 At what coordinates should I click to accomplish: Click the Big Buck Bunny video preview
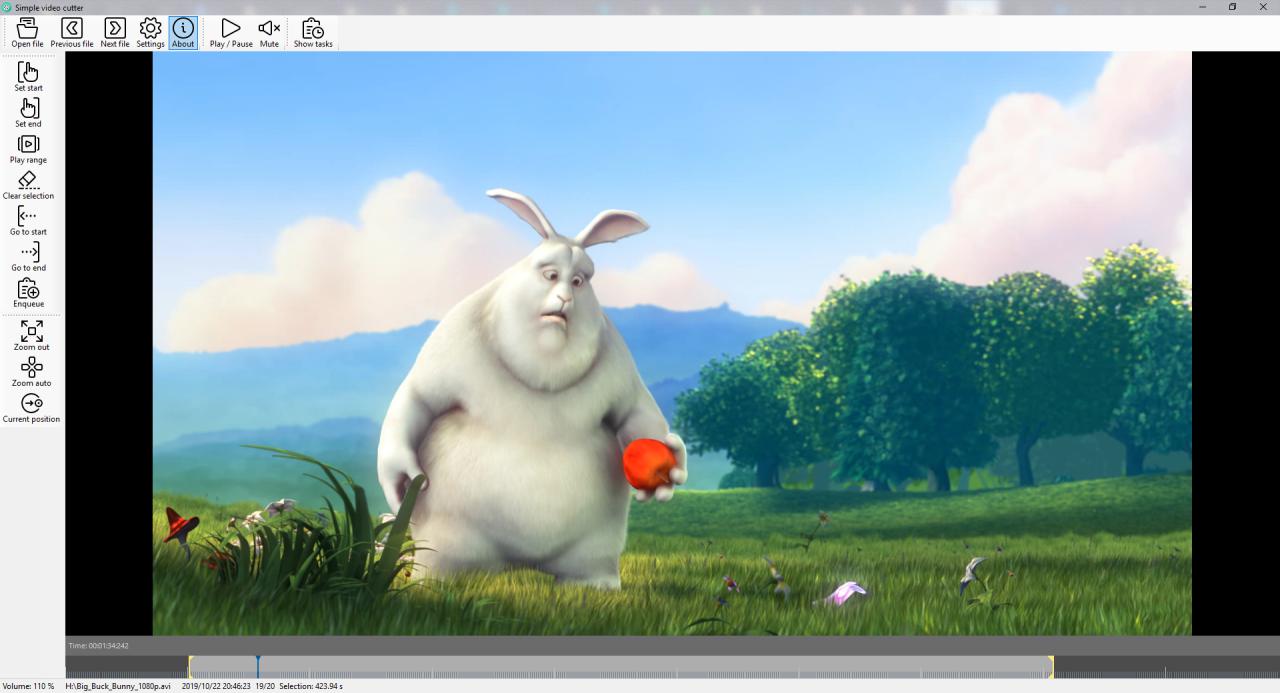[x=672, y=343]
